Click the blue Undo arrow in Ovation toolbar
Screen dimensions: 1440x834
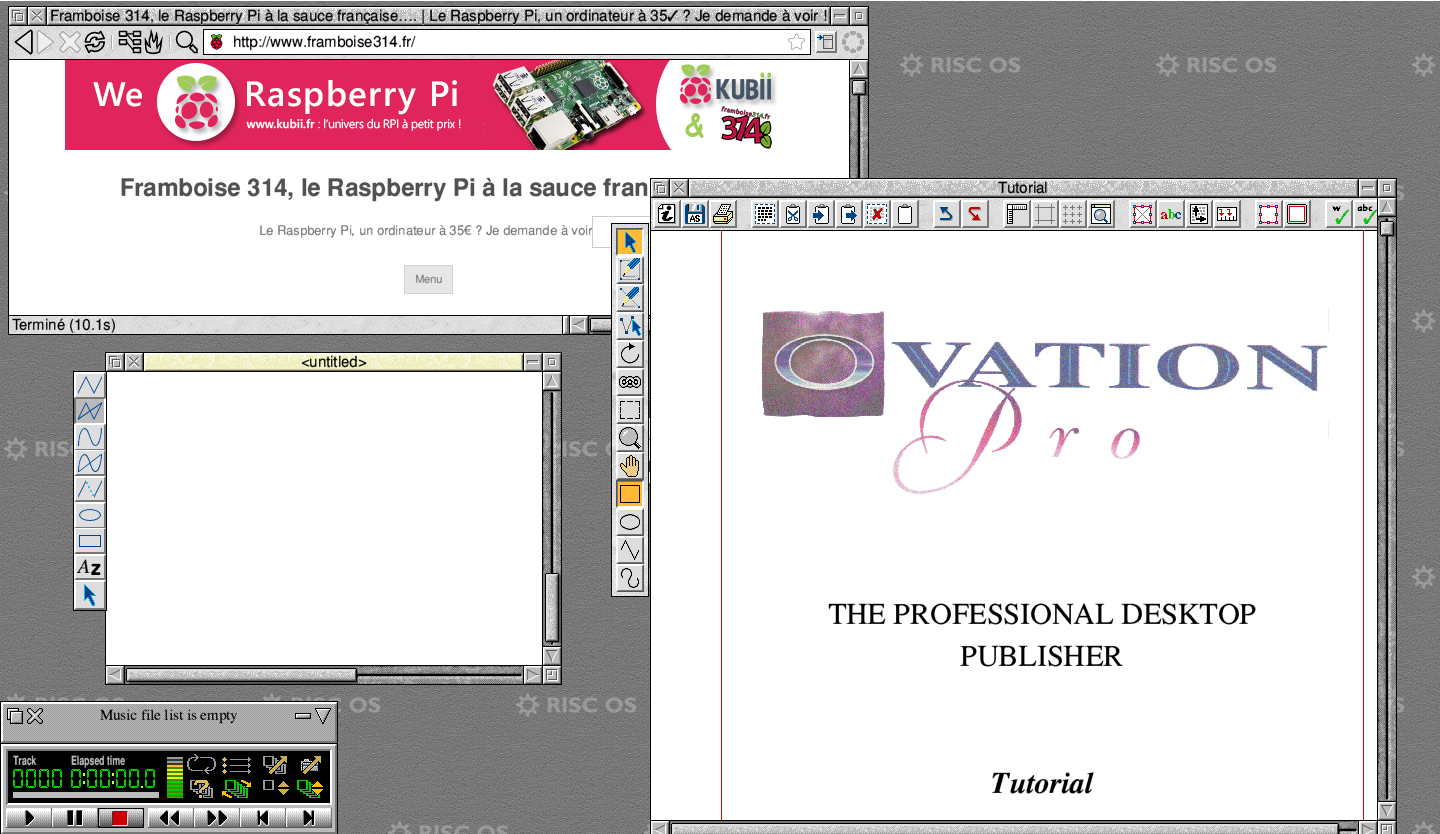coord(946,214)
